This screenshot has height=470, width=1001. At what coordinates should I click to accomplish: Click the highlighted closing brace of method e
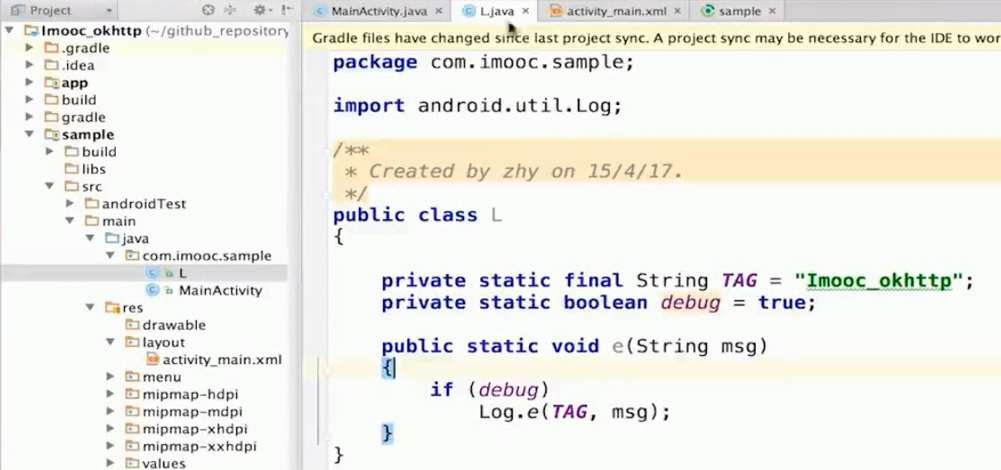tap(387, 433)
